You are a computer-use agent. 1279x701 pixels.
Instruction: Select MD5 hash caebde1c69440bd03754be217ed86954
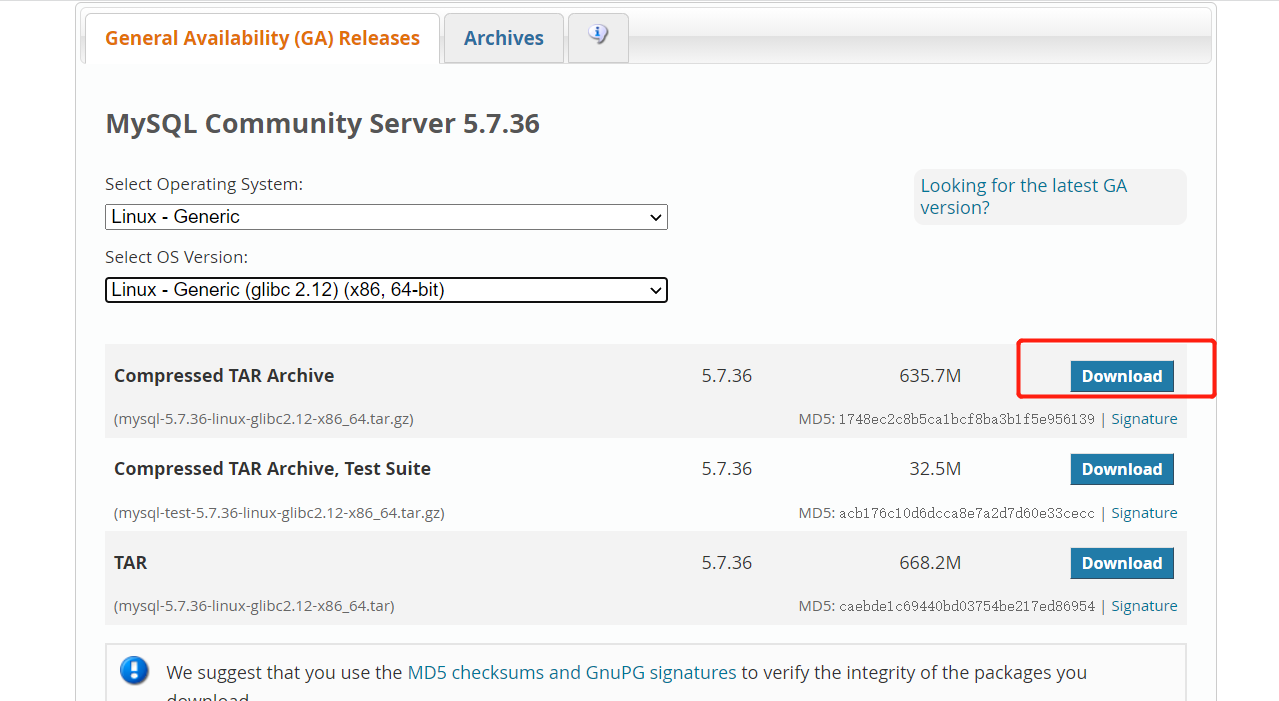[966, 606]
